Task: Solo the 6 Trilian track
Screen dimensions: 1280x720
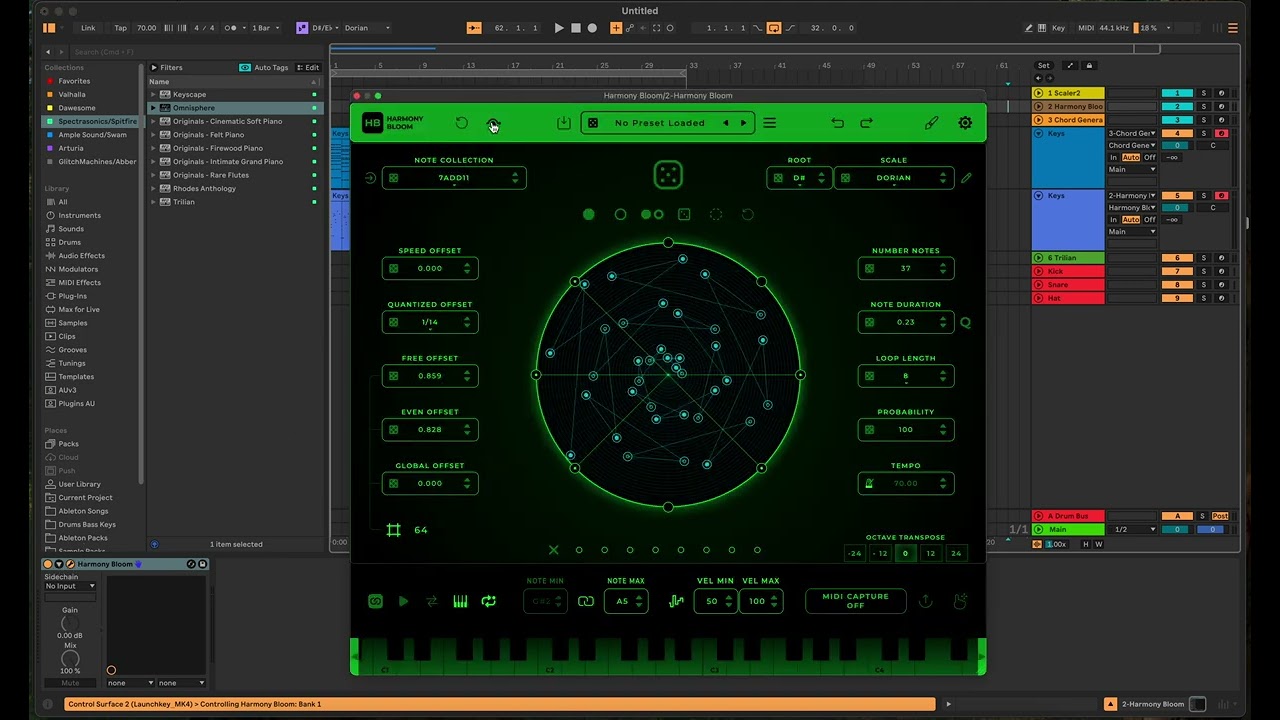Action: coord(1204,258)
